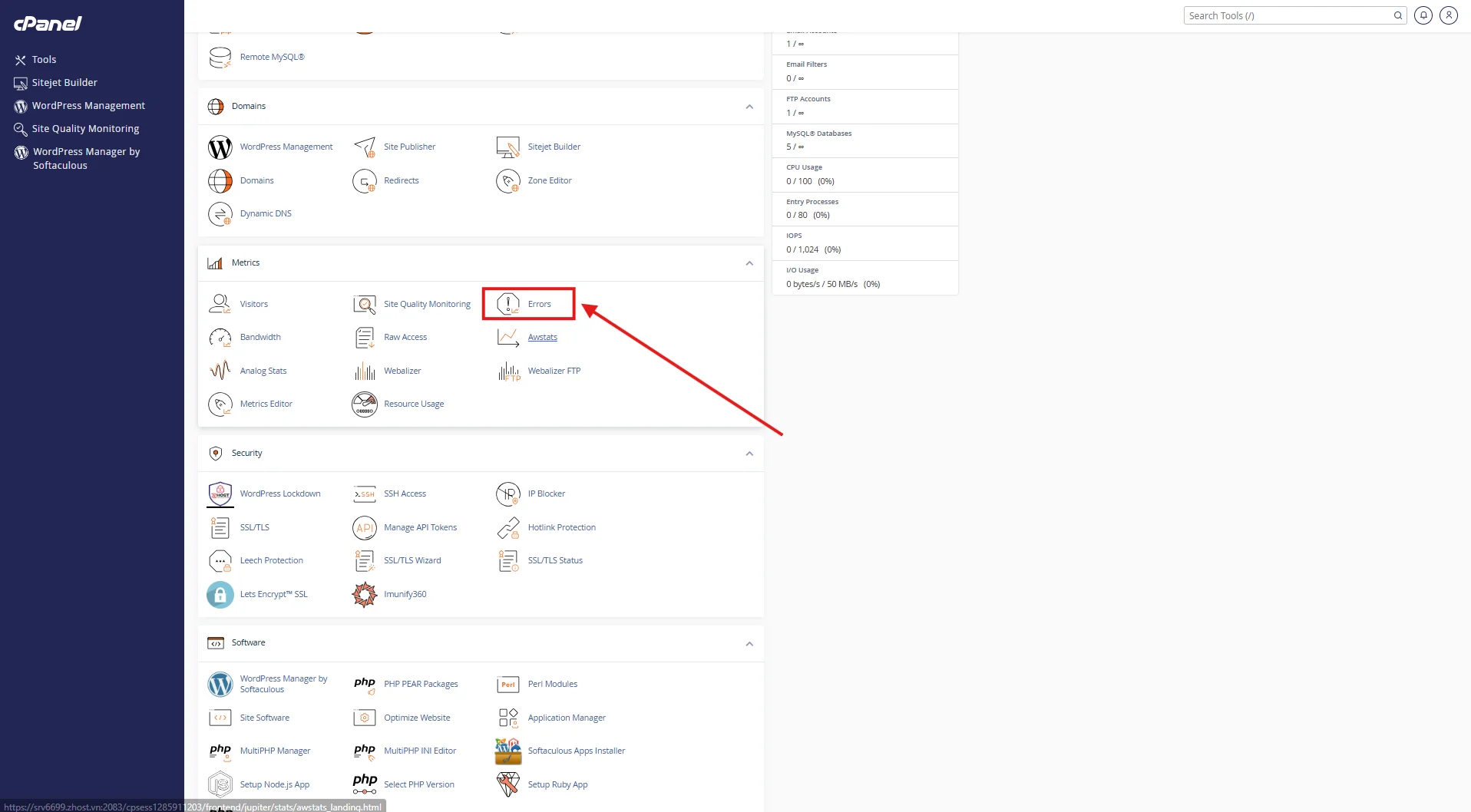Click the cPanel logo

48,24
